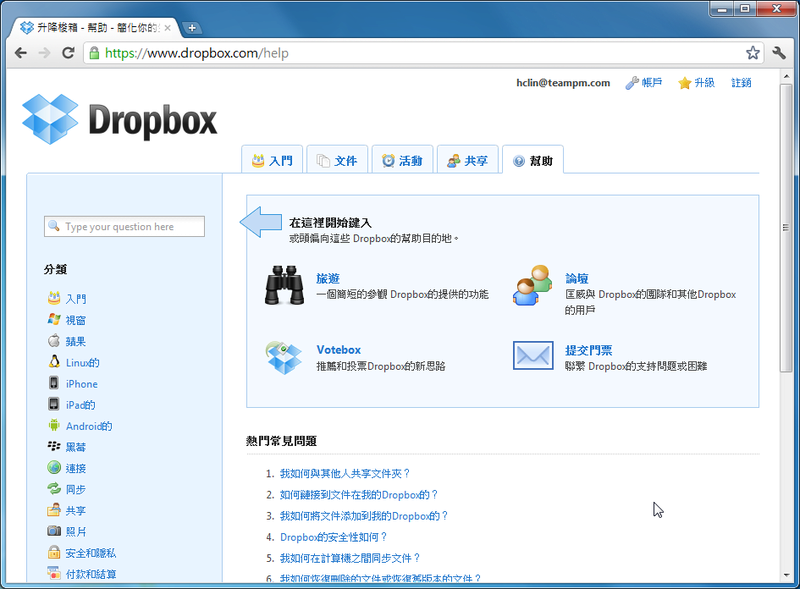Close the Dropbox help browser tab
This screenshot has width=800, height=589.
coord(167,28)
